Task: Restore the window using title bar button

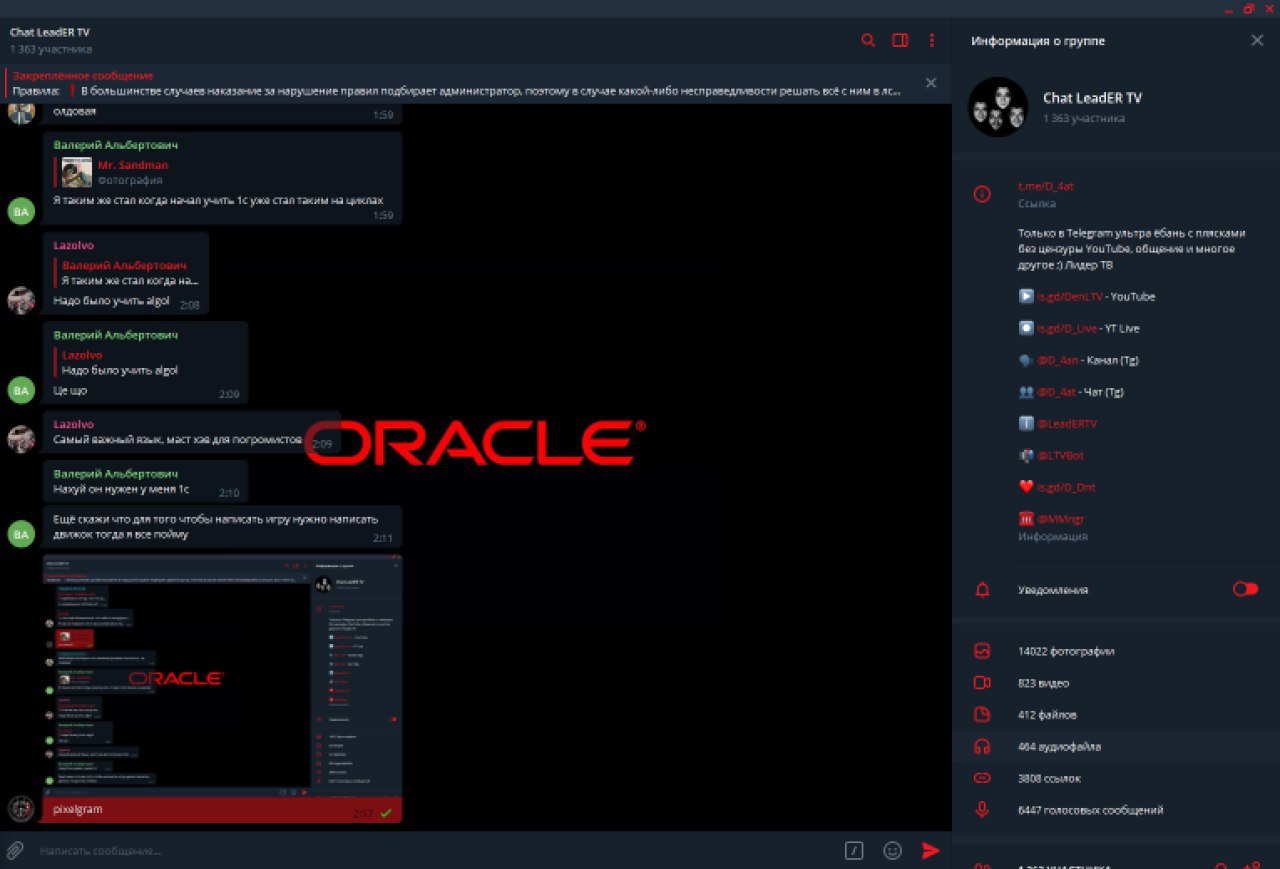Action: click(1248, 9)
